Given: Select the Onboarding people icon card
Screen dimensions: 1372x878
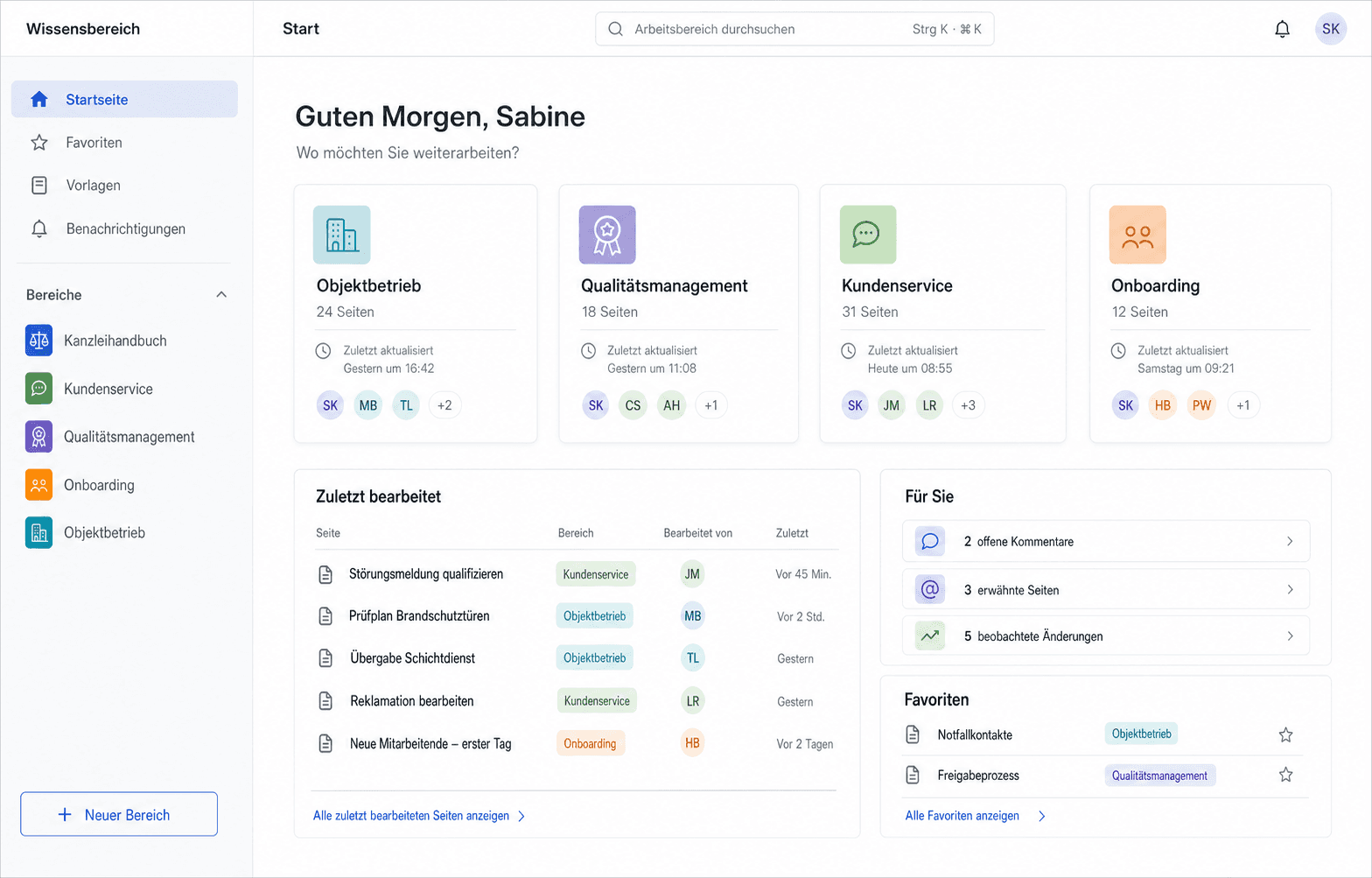Looking at the screenshot, I should point(1137,235).
